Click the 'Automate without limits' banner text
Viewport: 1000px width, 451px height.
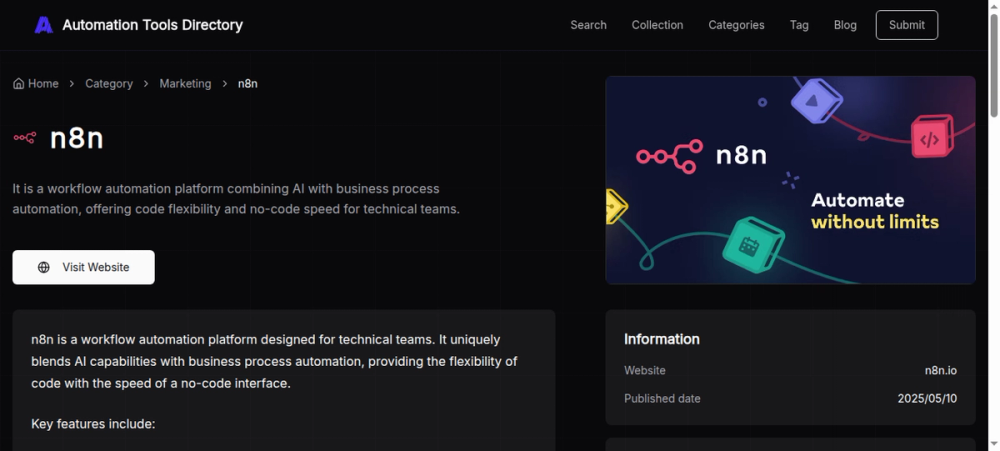pos(874,211)
